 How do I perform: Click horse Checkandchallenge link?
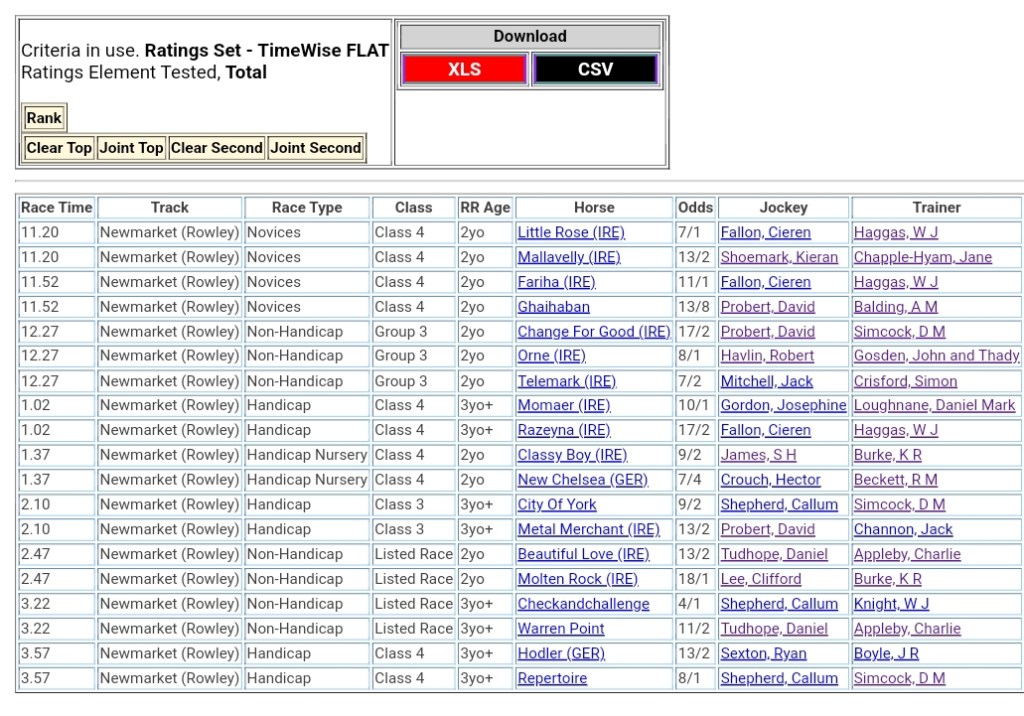click(x=583, y=604)
